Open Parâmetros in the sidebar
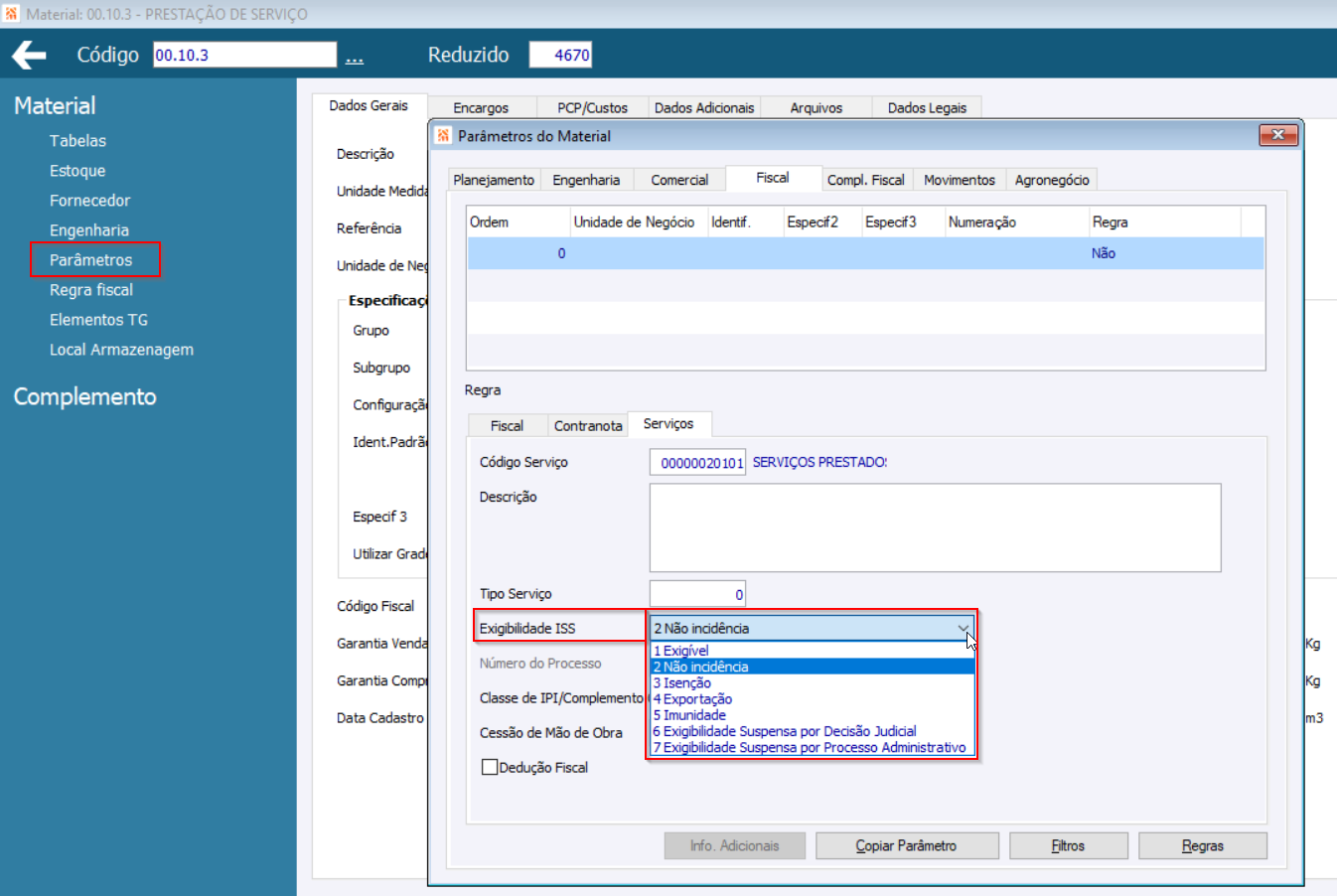This screenshot has width=1337, height=896. [x=91, y=260]
